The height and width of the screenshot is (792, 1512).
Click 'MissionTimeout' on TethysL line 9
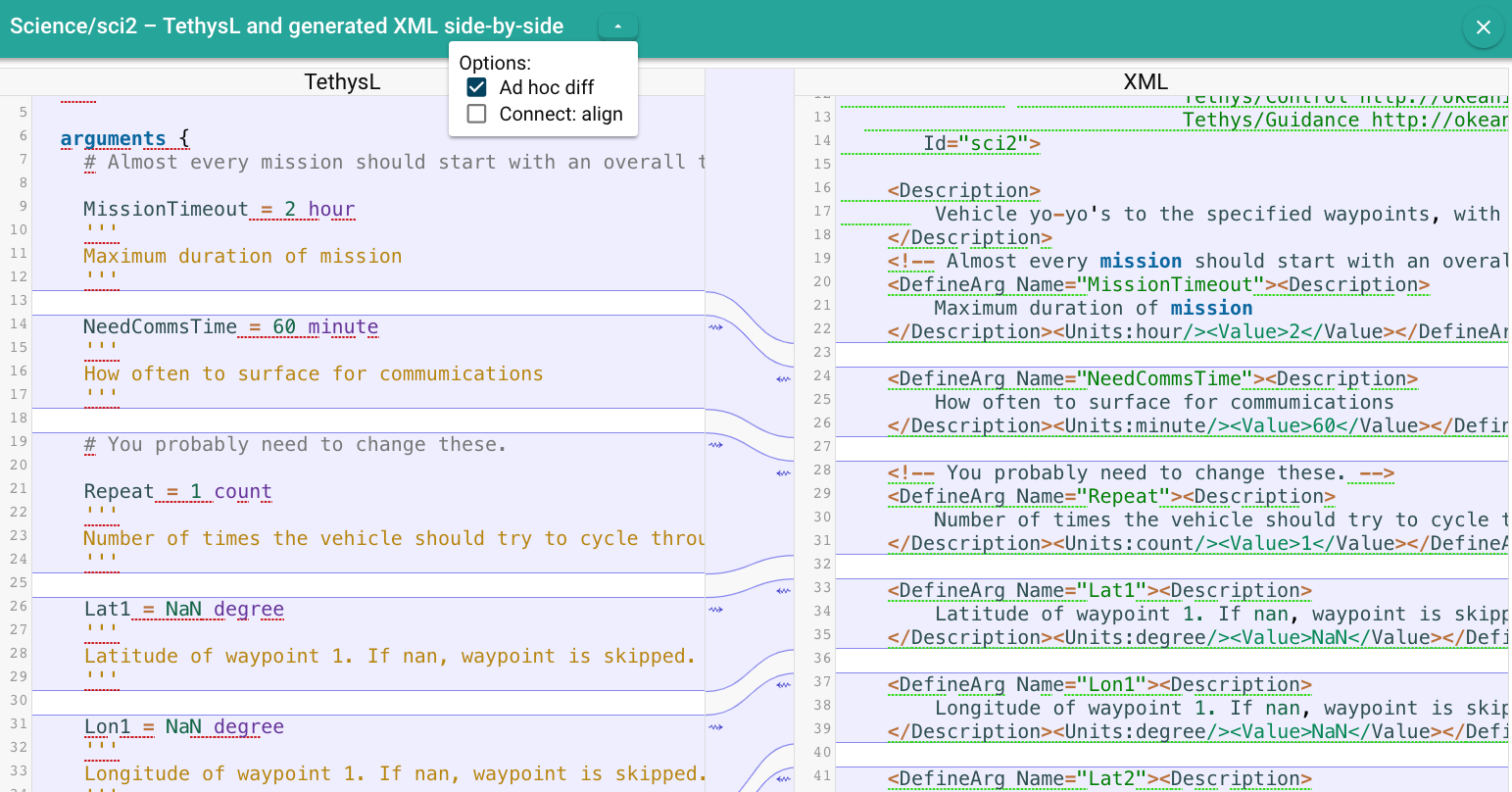tap(166, 209)
